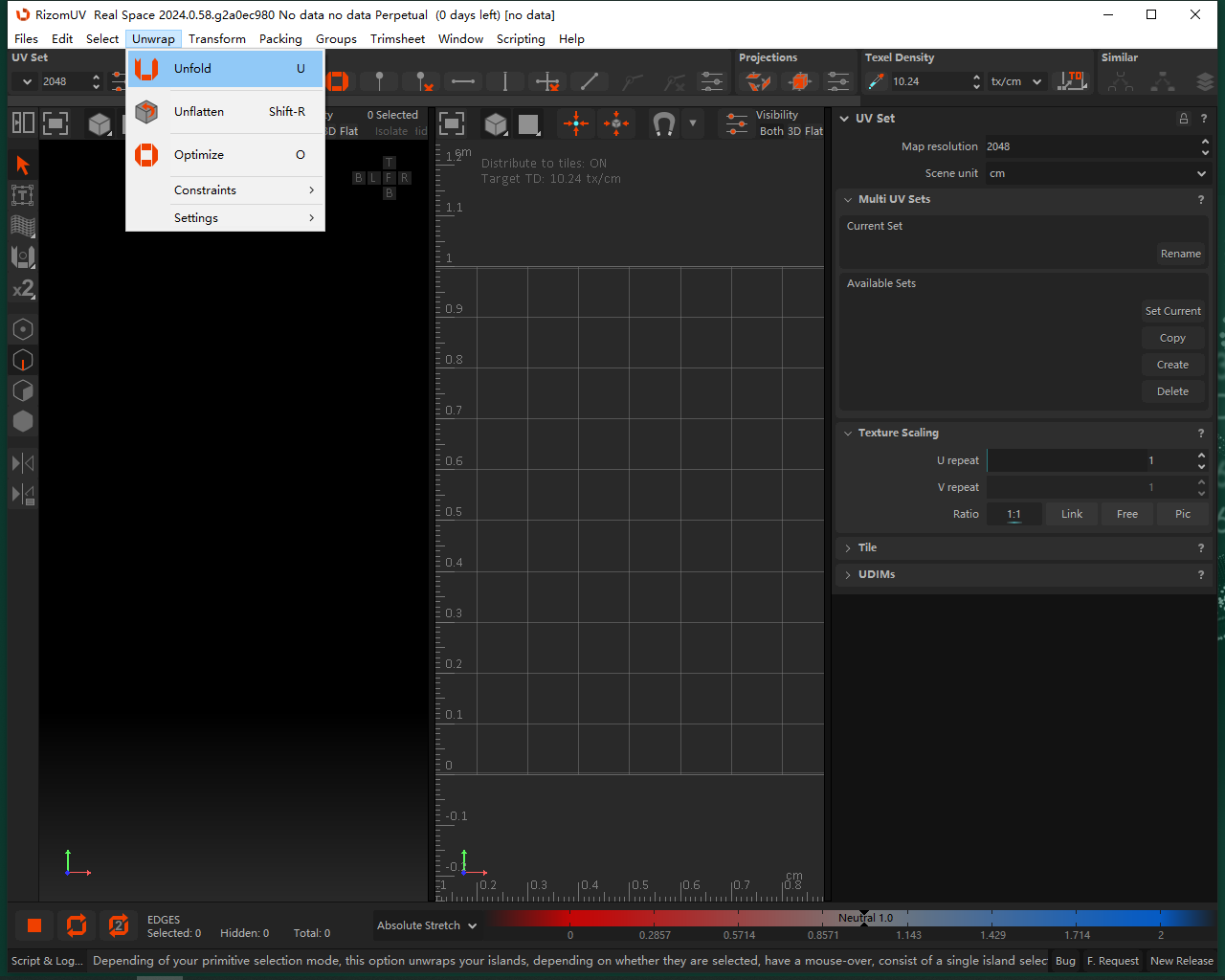Select the Pic ratio option

1183,514
